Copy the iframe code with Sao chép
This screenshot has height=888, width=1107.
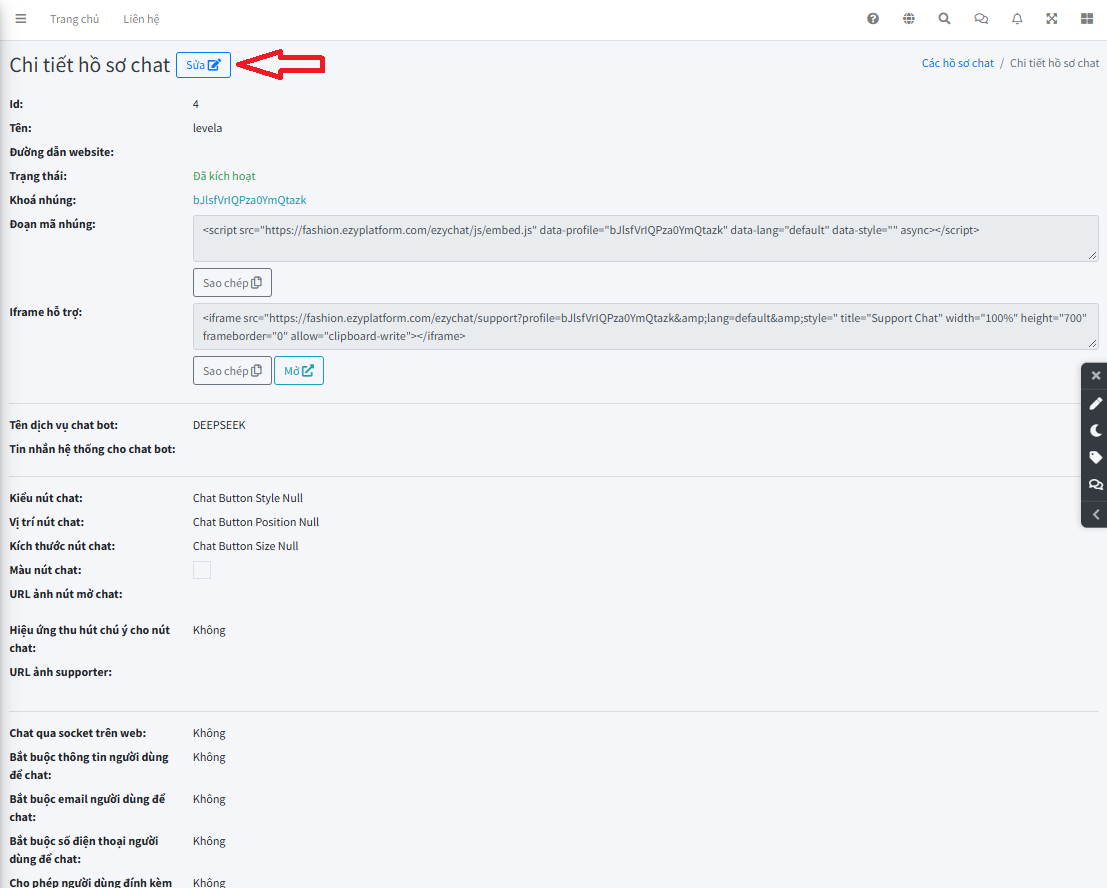click(232, 371)
